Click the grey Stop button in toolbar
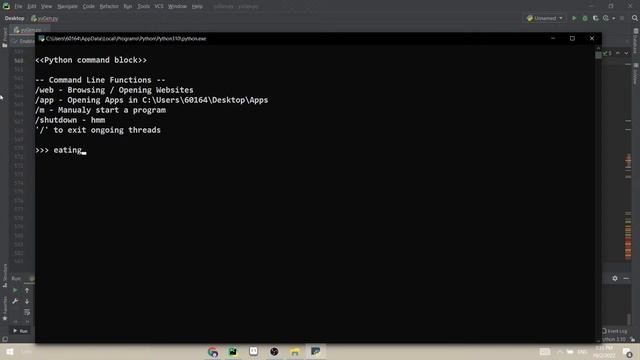This screenshot has height=360, width=640. (622, 18)
